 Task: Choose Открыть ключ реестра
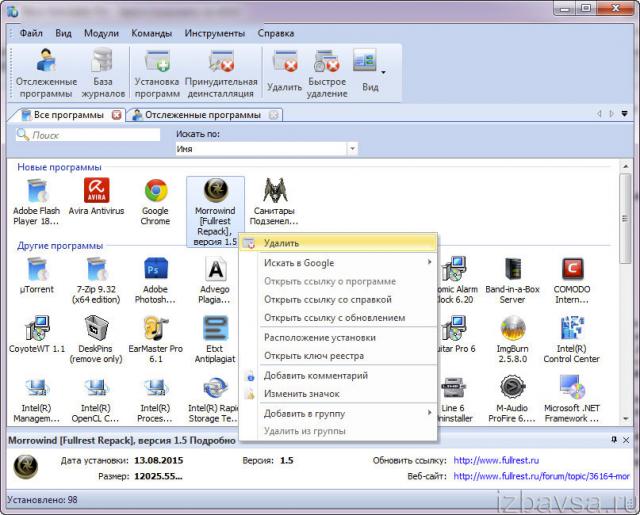[x=338, y=356]
